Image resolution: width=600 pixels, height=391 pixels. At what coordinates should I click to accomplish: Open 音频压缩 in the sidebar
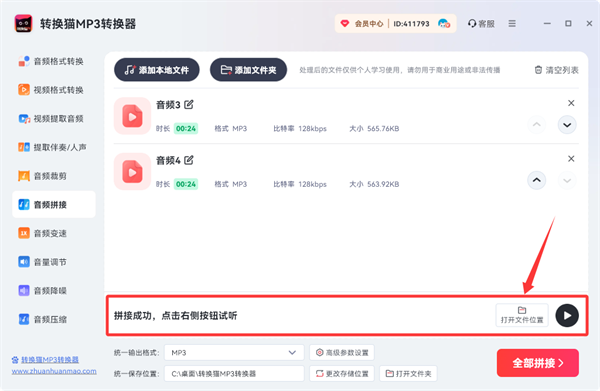tap(42, 319)
